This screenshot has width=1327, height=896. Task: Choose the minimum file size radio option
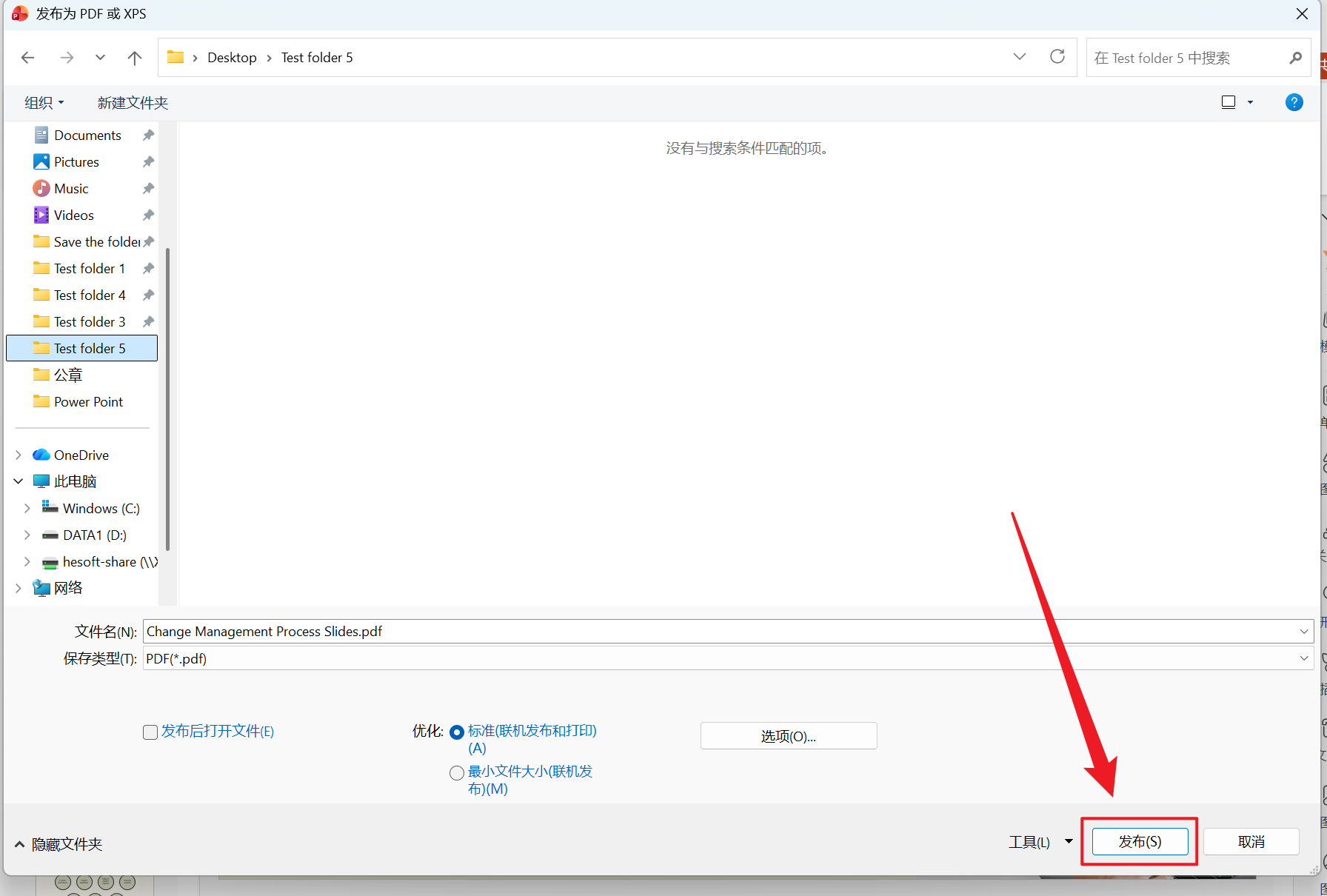[x=457, y=773]
